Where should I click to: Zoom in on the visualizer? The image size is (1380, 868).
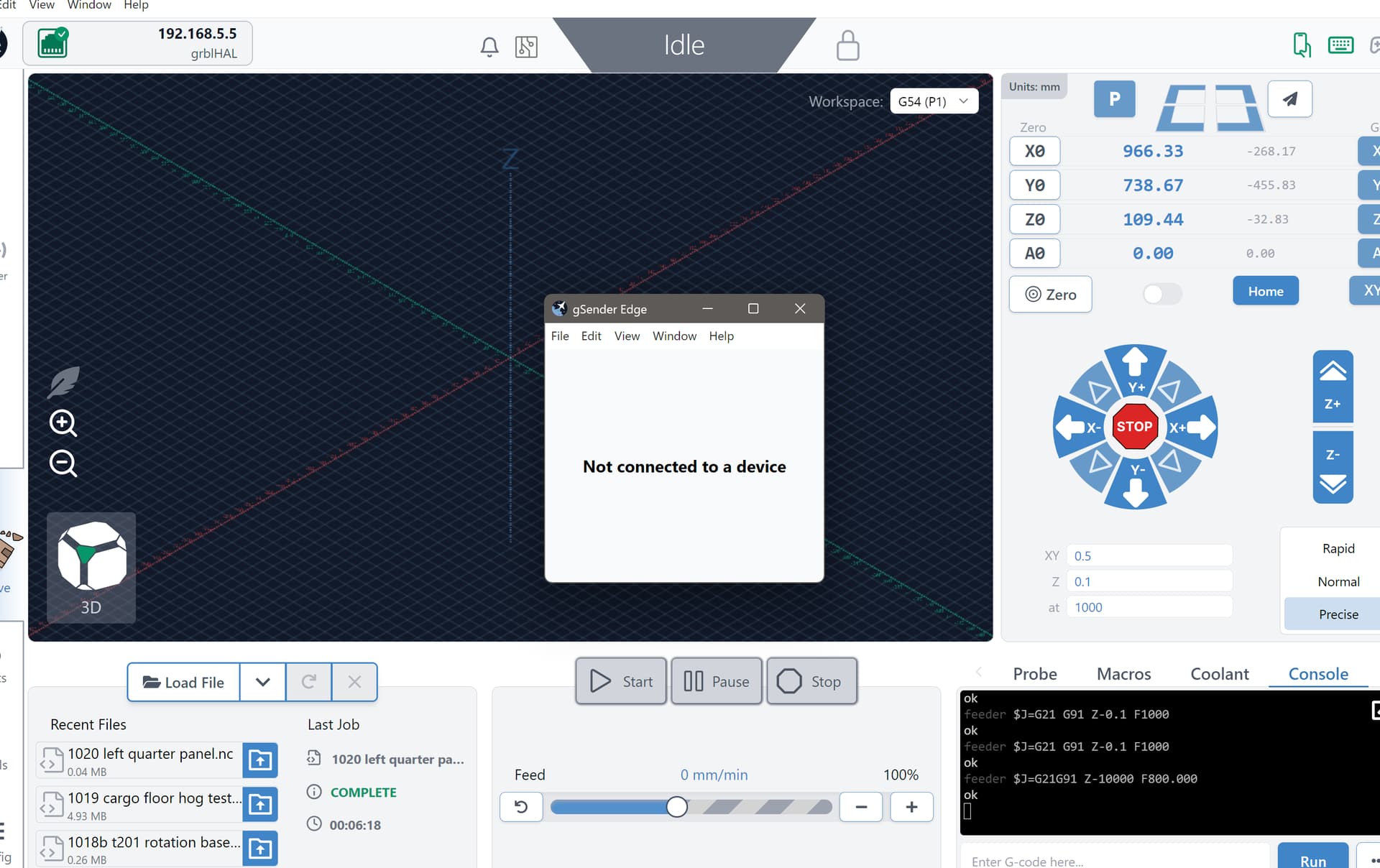(63, 423)
